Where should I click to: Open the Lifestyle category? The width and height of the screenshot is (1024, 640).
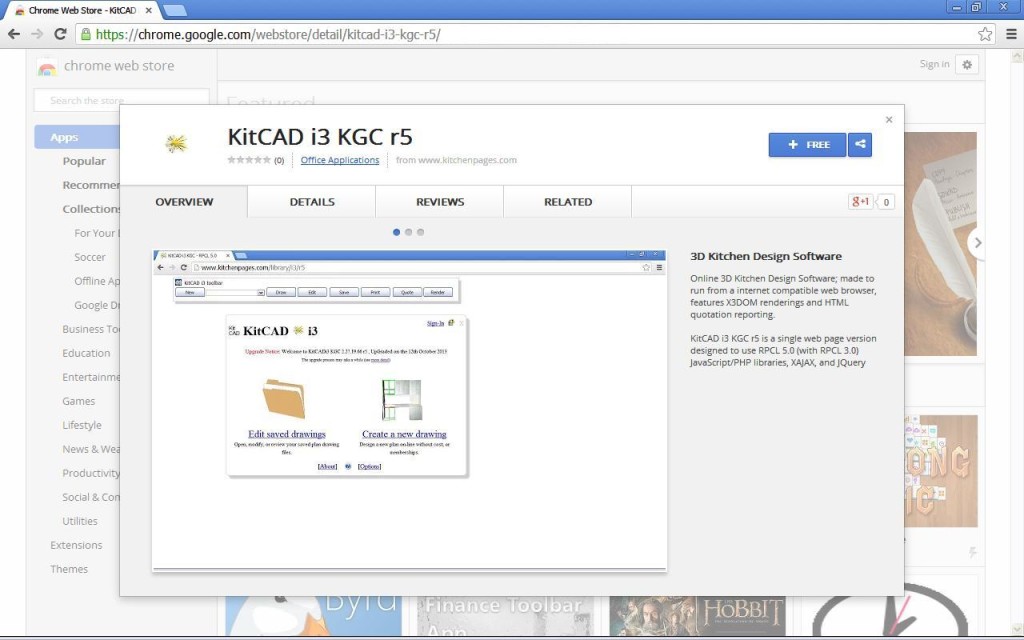click(x=82, y=425)
